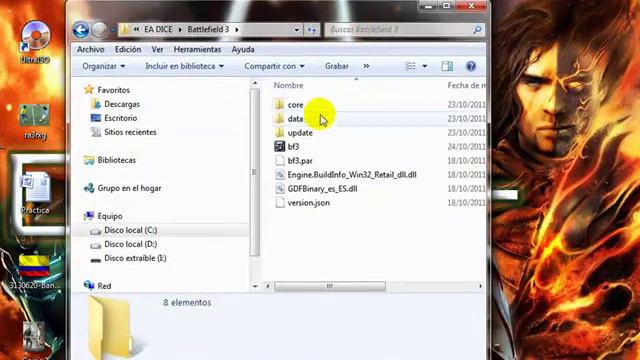Image resolution: width=640 pixels, height=360 pixels.
Task: Click file list scroll left arrow
Action: point(268,286)
